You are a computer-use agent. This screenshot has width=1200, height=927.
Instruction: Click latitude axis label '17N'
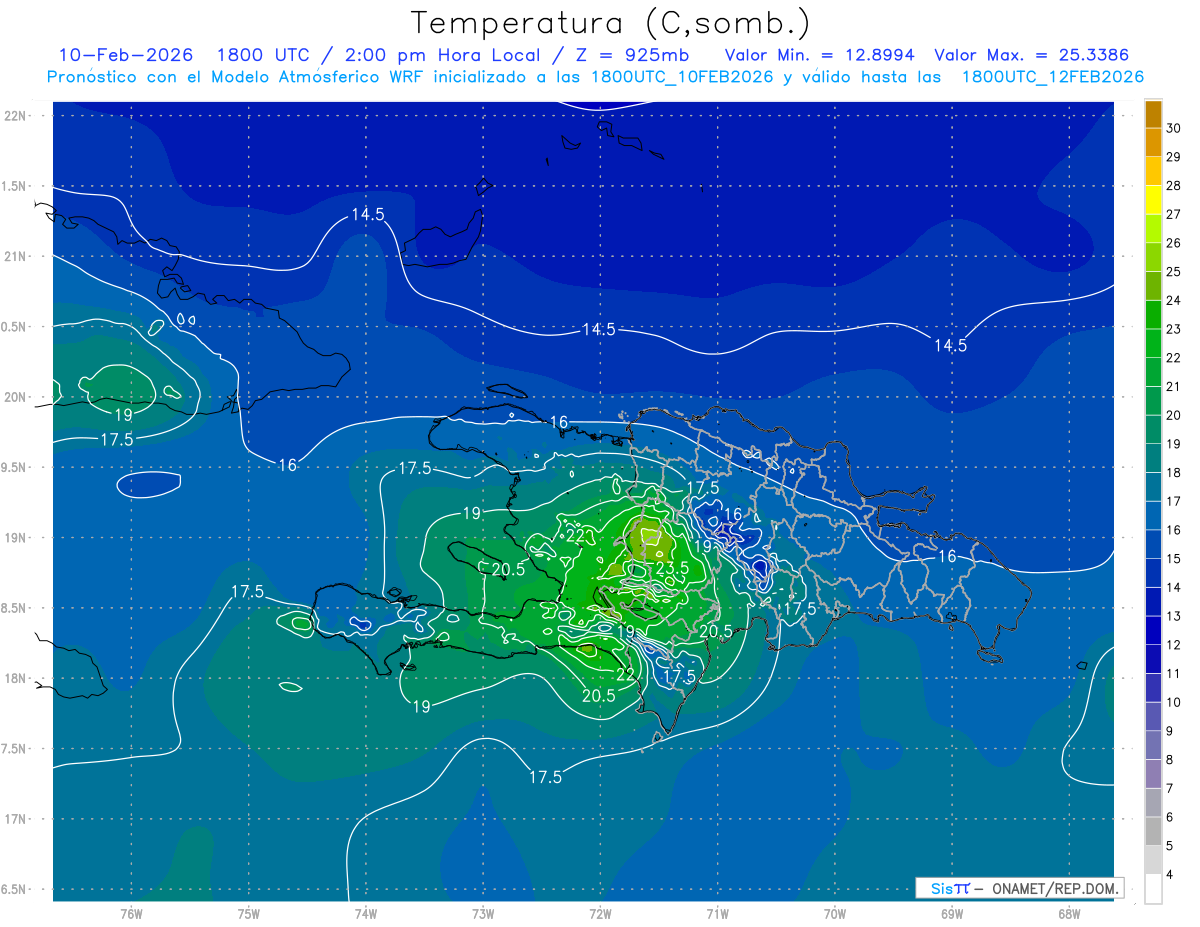(x=15, y=819)
